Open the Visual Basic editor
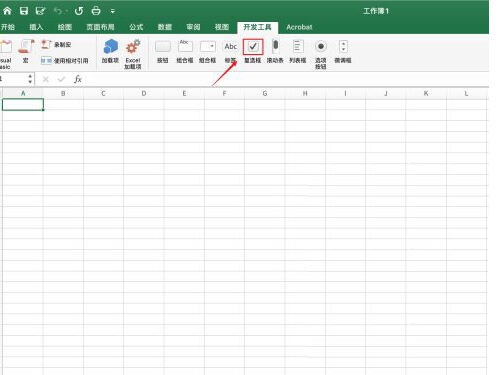The image size is (500, 375). point(6,54)
